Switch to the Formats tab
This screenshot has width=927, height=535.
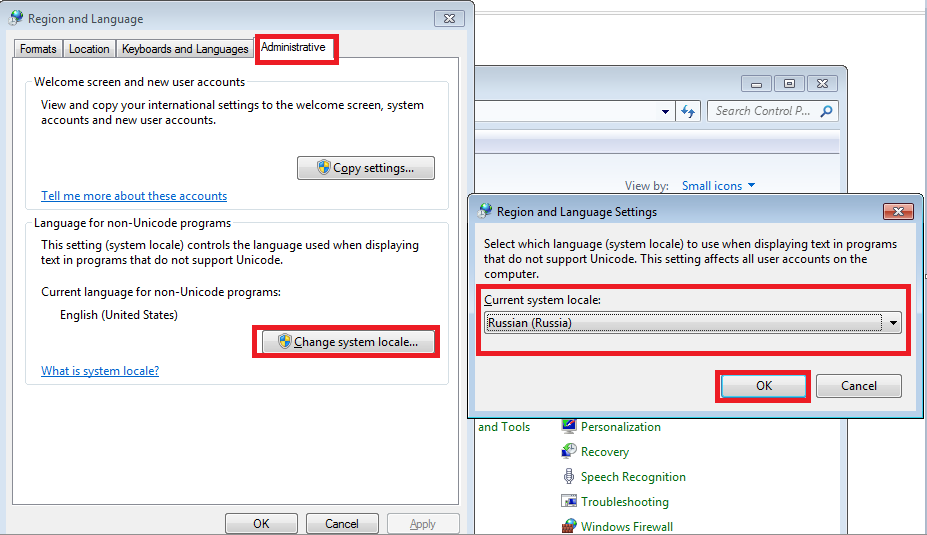point(38,49)
